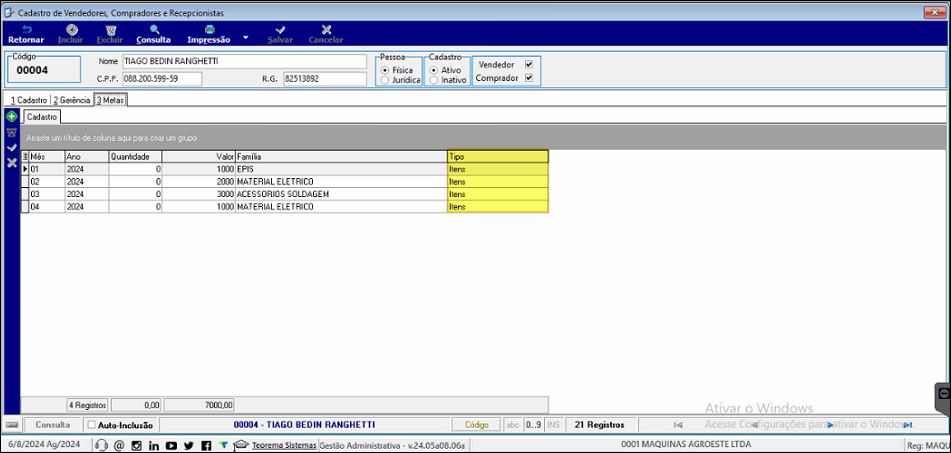The width and height of the screenshot is (951, 453).
Task: Click the Consulta button in bottom bar
Action: pyautogui.click(x=53, y=425)
